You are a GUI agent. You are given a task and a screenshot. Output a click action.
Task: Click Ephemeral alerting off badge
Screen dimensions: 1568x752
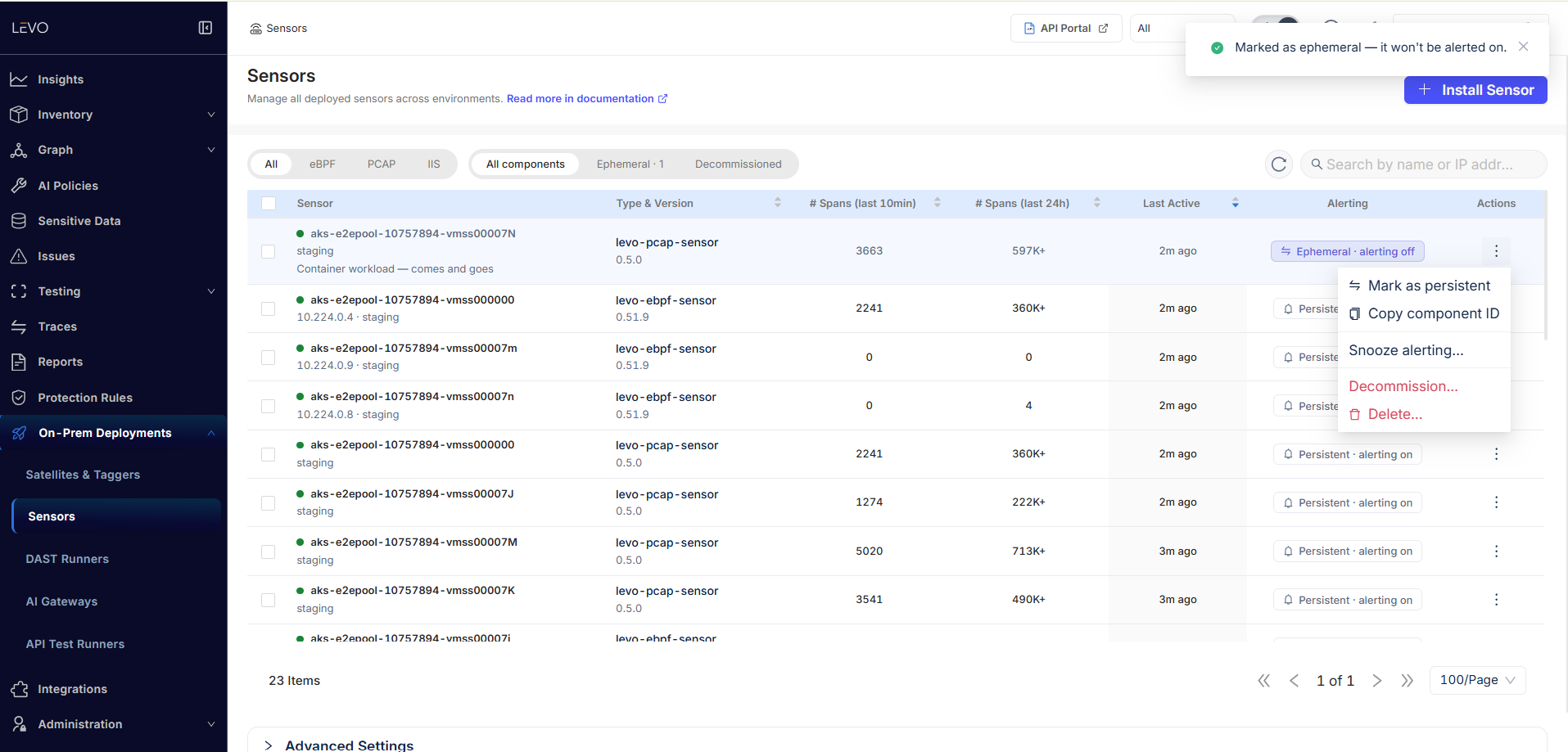(x=1348, y=251)
